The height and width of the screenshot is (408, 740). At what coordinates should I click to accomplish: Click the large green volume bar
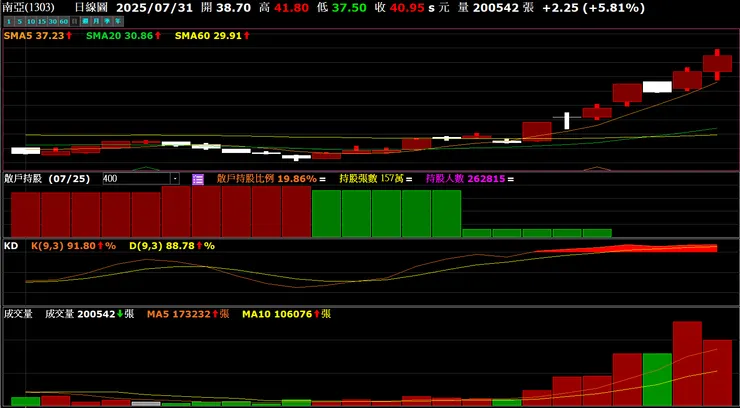click(x=657, y=380)
